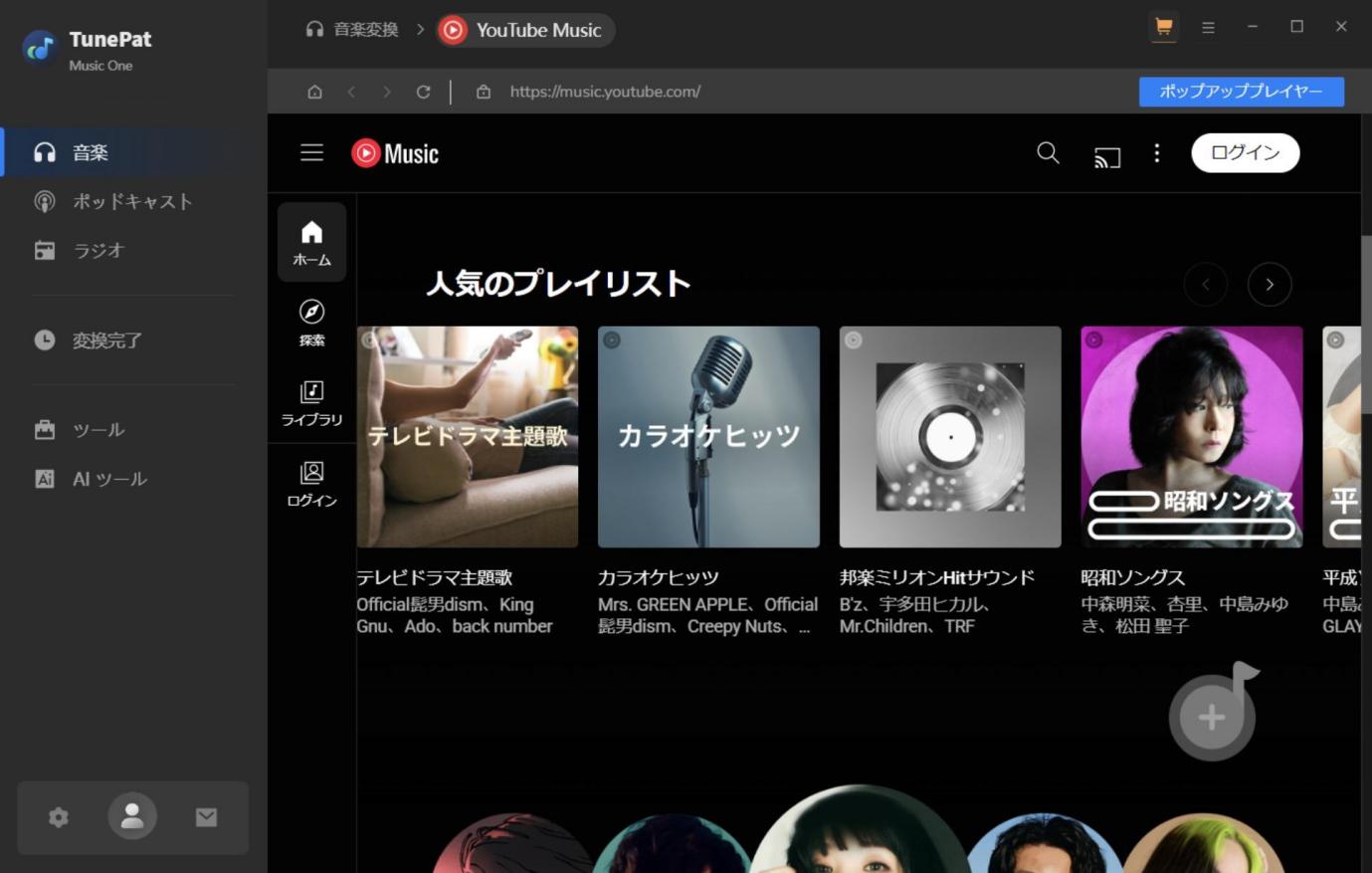Toggle the YouTube Music guide menu

pyautogui.click(x=312, y=152)
